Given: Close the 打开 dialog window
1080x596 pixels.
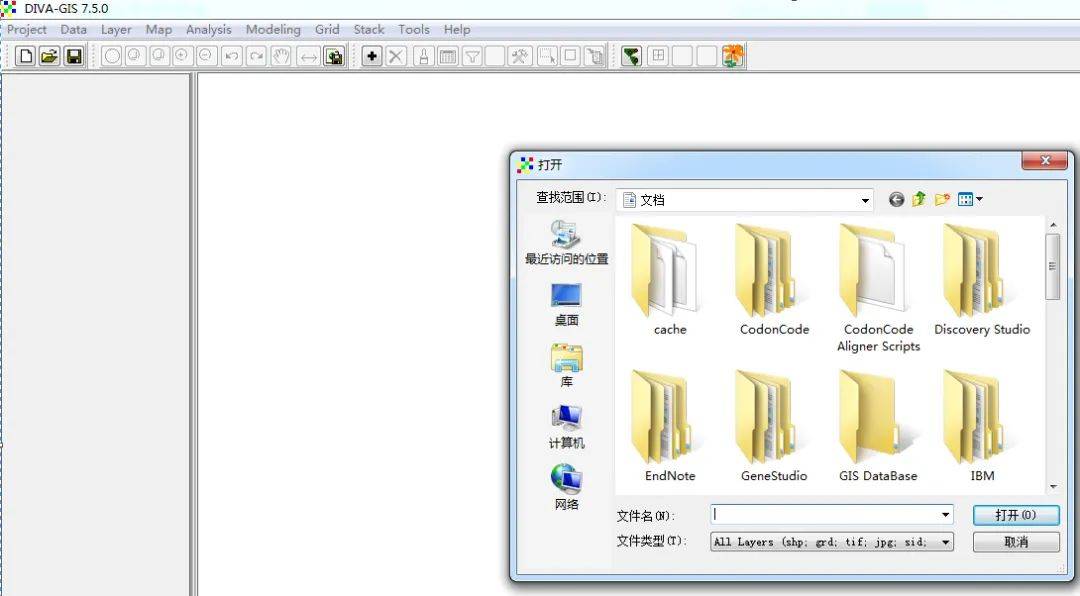Looking at the screenshot, I should 1045,161.
